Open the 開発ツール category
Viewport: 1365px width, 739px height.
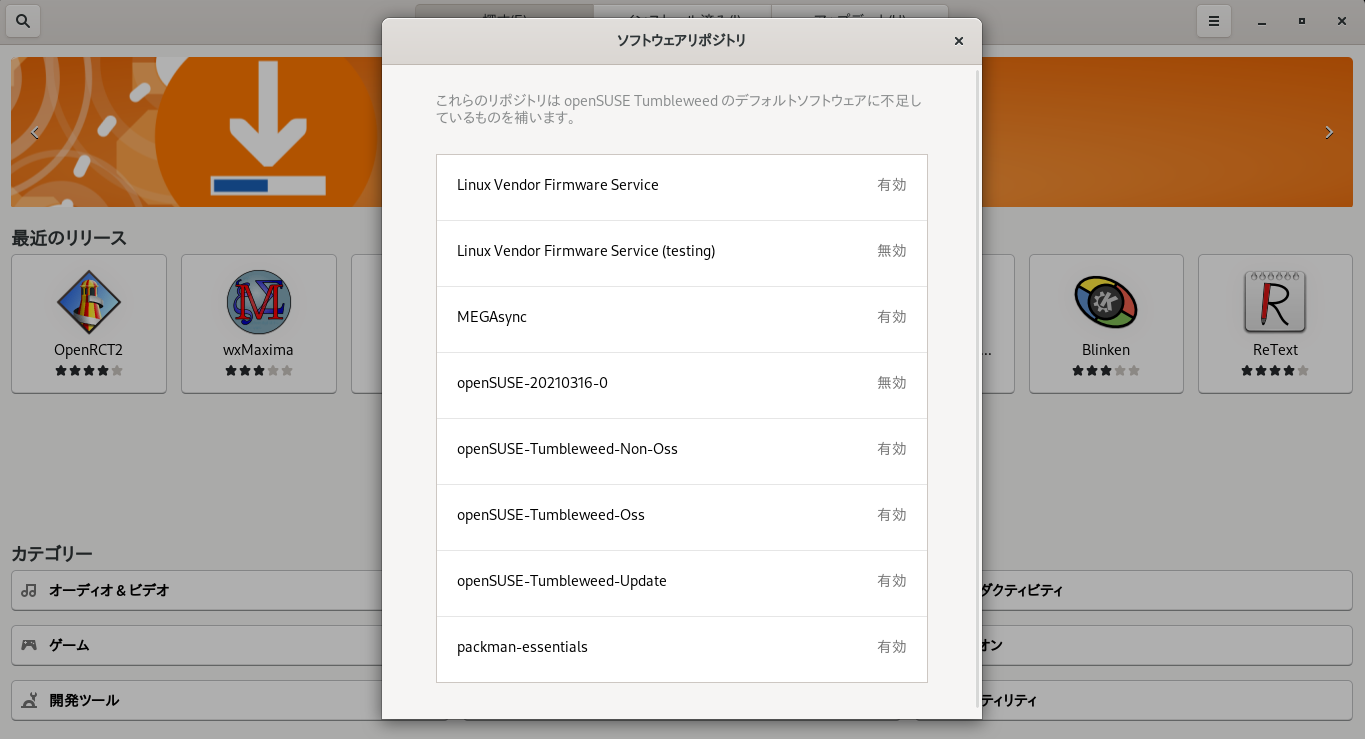coord(197,700)
